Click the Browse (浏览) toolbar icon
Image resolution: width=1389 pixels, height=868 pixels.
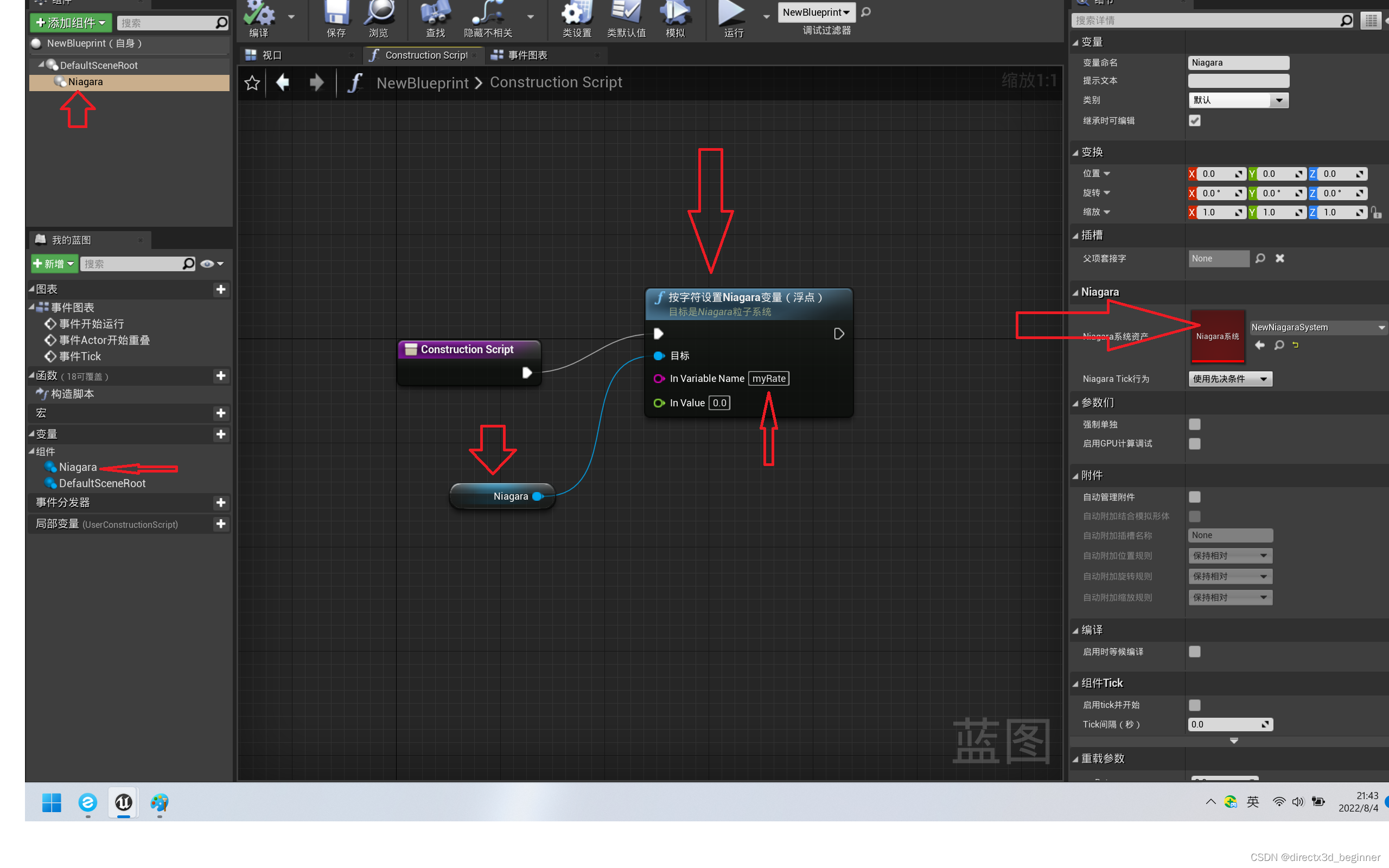click(379, 16)
